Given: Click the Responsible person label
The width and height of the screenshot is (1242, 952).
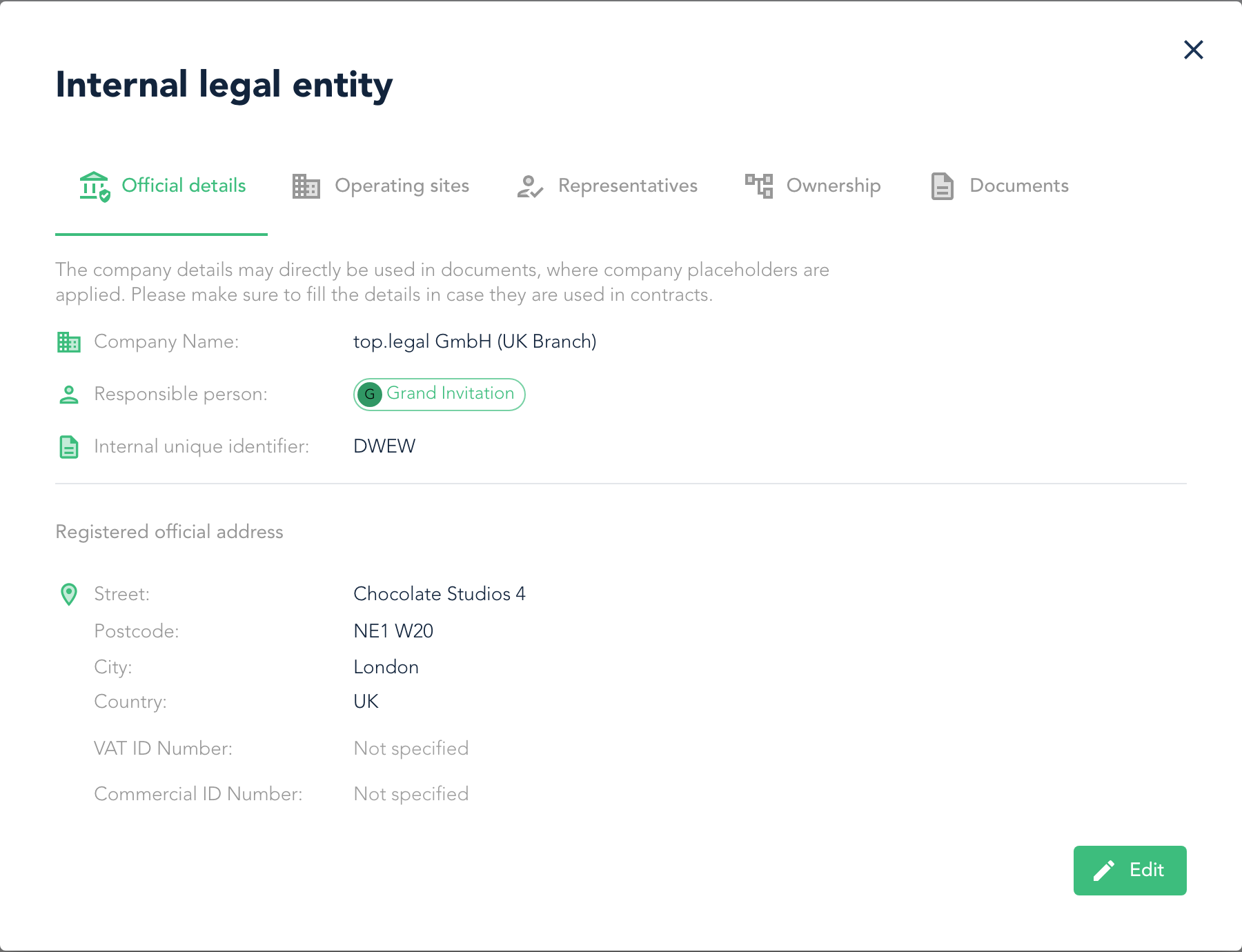Looking at the screenshot, I should click(181, 394).
